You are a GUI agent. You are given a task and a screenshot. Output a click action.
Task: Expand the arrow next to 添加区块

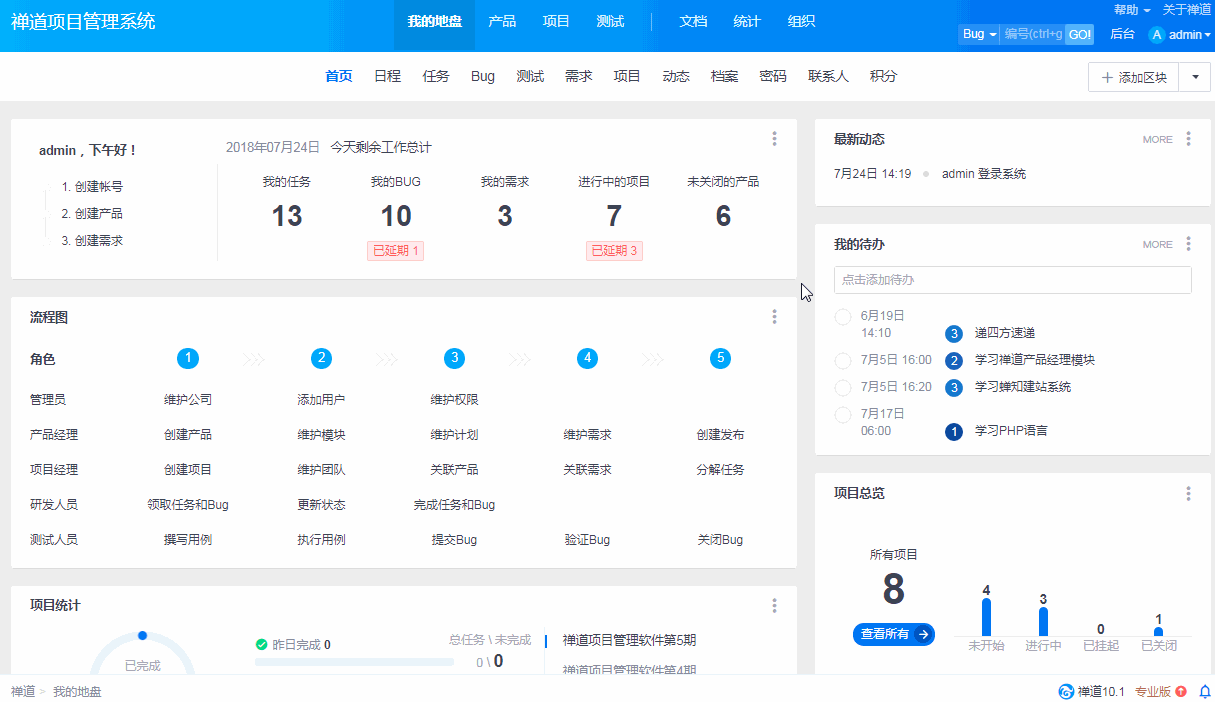click(1194, 77)
